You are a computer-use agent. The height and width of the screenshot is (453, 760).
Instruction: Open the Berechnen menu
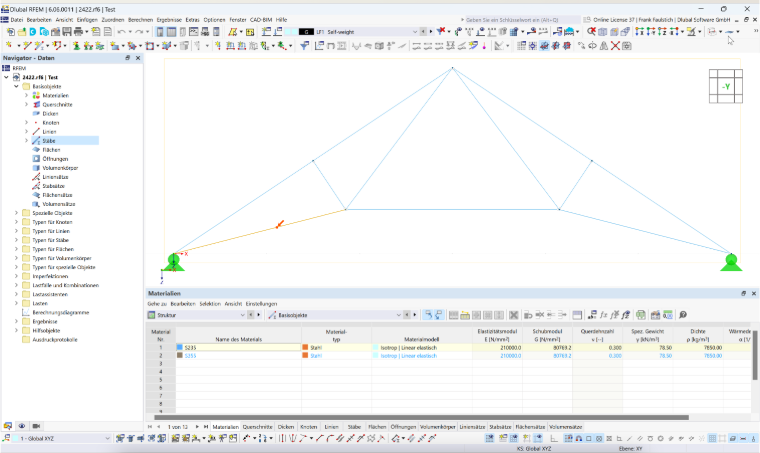point(141,20)
